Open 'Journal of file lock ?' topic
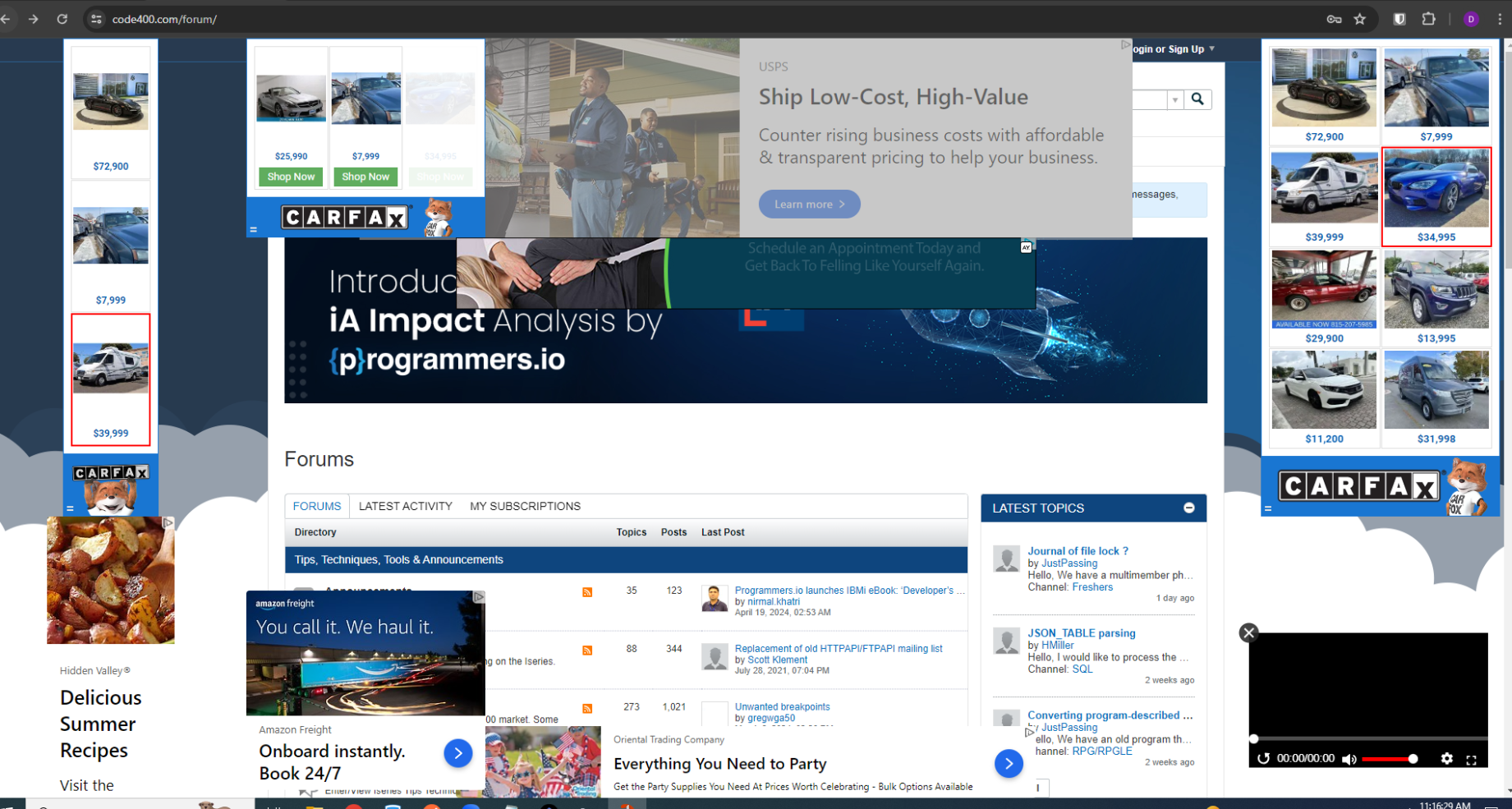 coord(1078,551)
